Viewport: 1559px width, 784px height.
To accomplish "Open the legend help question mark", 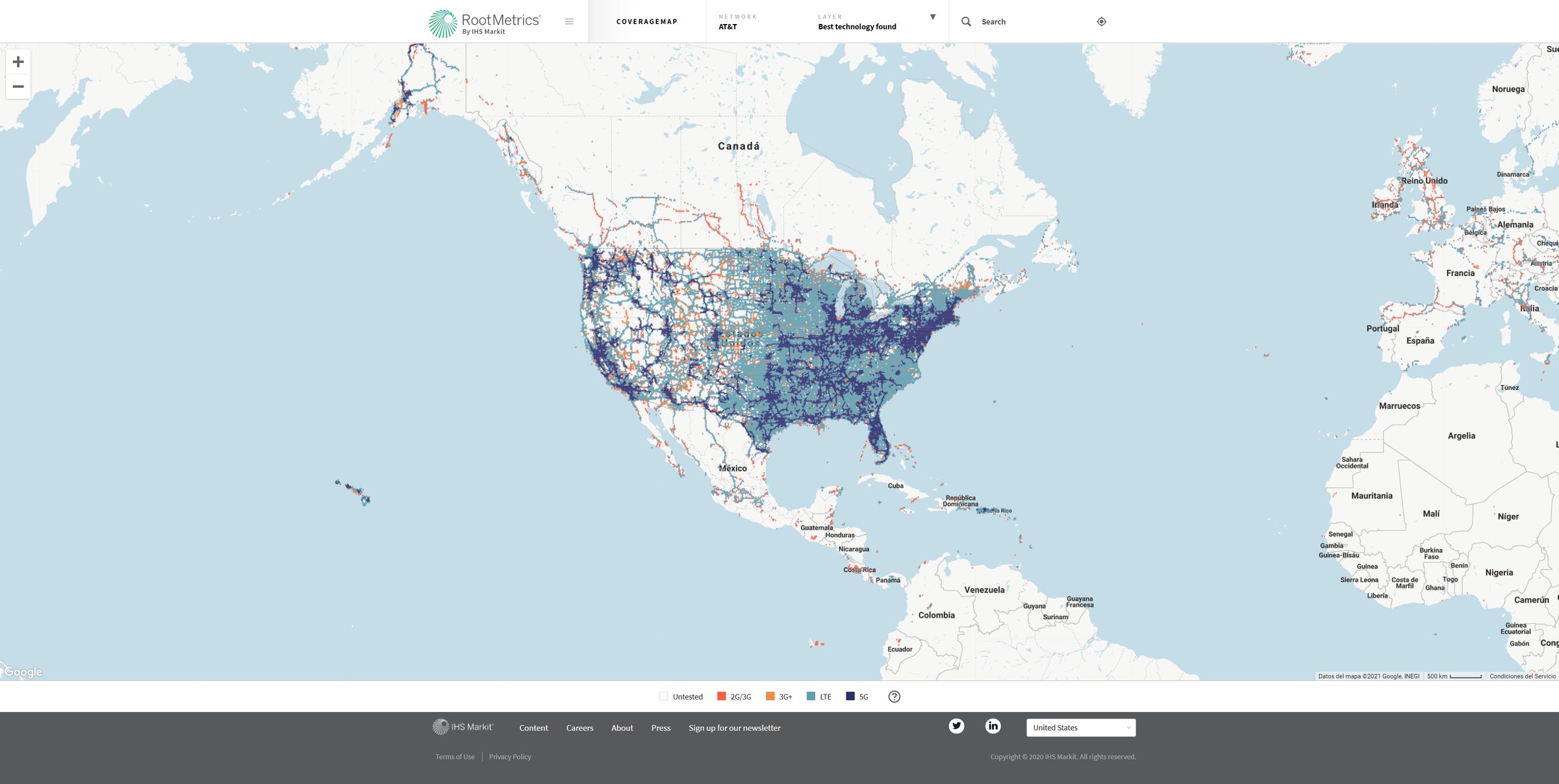I will [894, 696].
